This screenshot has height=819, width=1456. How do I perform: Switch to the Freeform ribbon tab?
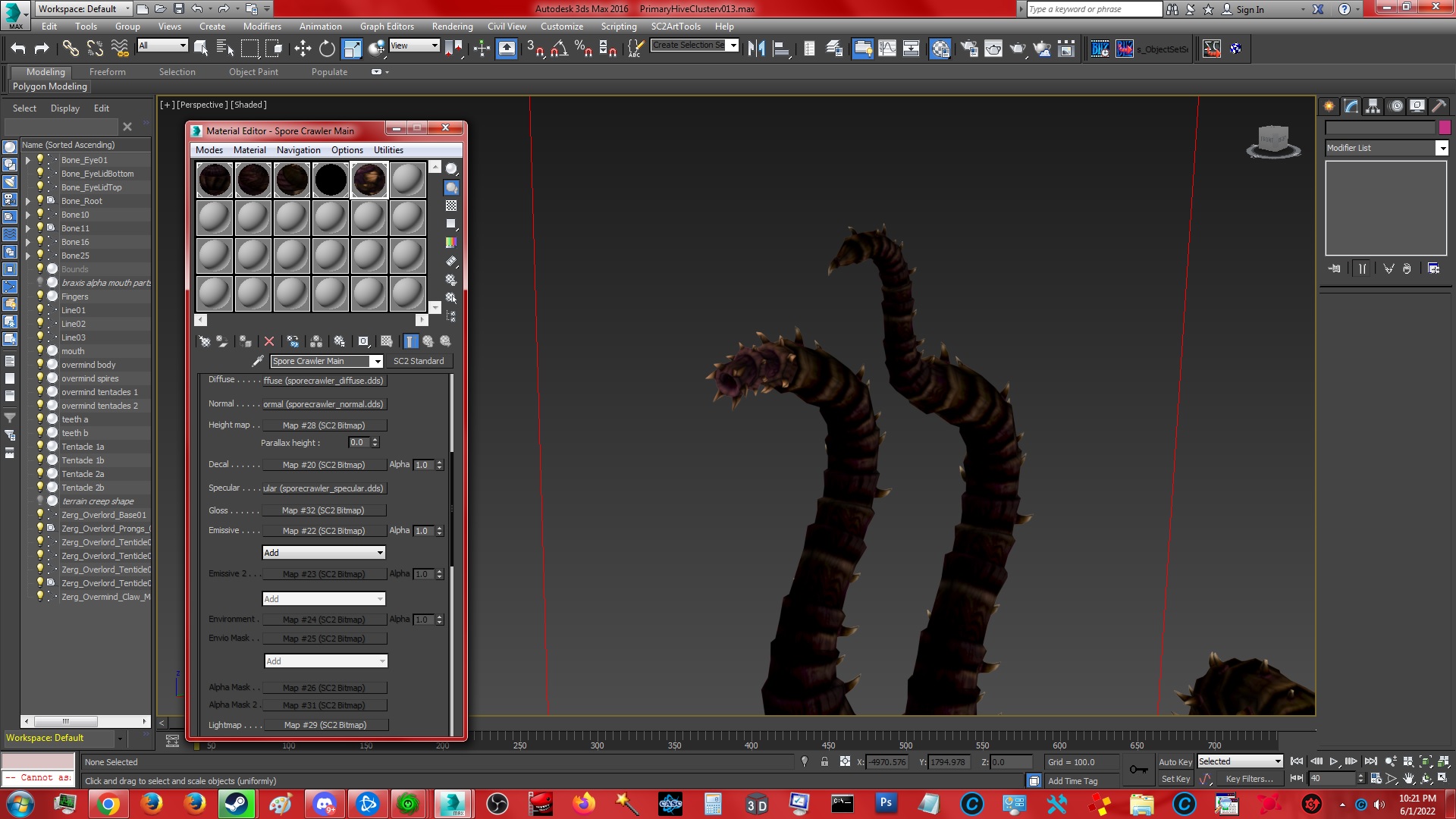coord(108,72)
